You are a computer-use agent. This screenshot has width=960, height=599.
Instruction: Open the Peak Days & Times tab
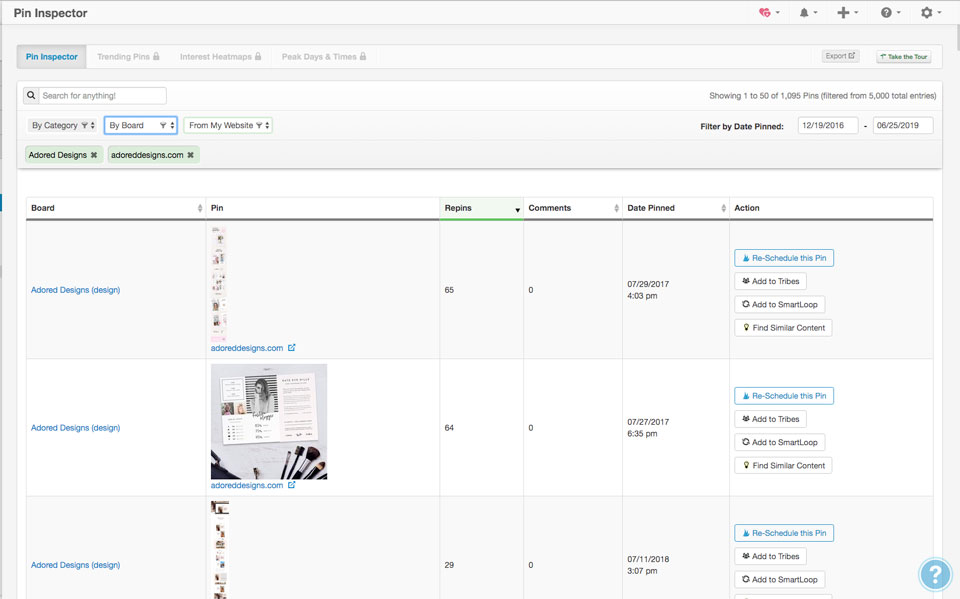323,57
